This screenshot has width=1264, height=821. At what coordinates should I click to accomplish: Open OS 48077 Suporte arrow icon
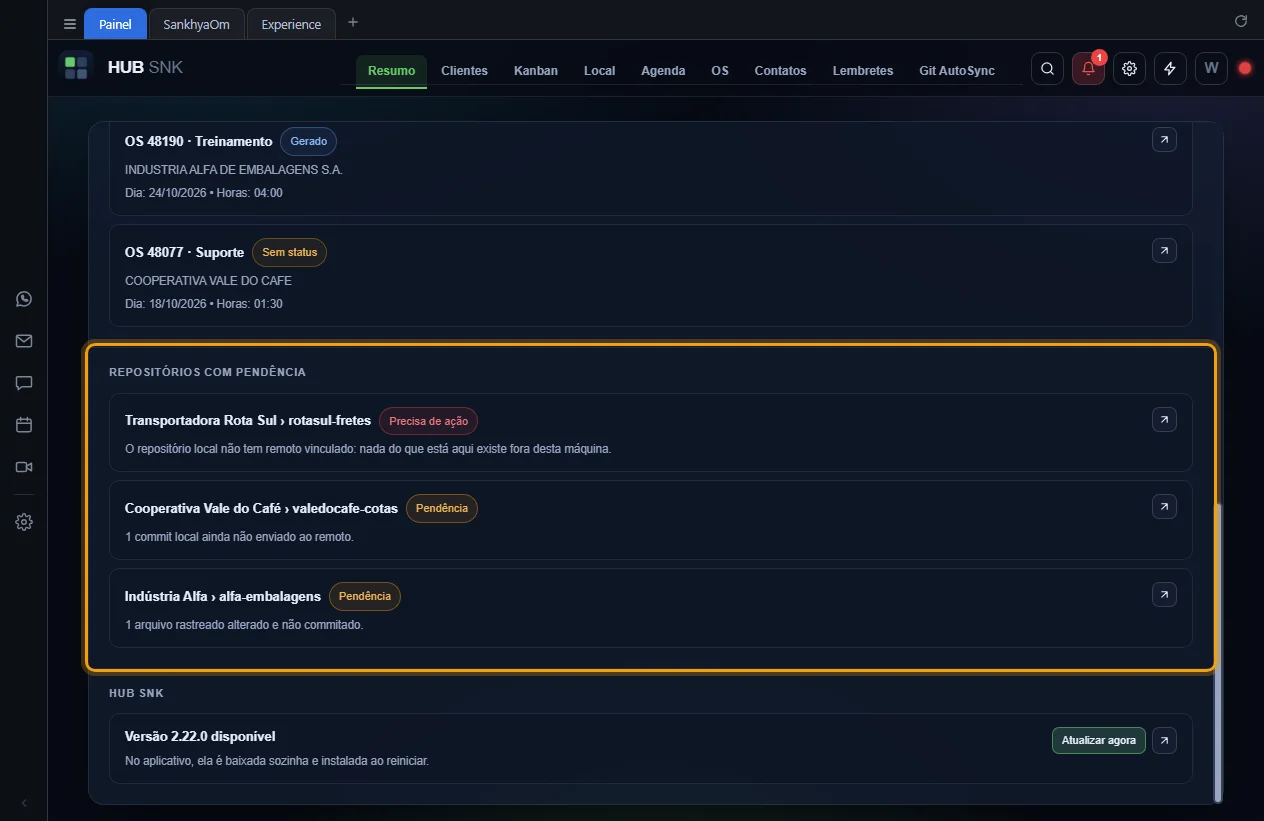pyautogui.click(x=1164, y=250)
